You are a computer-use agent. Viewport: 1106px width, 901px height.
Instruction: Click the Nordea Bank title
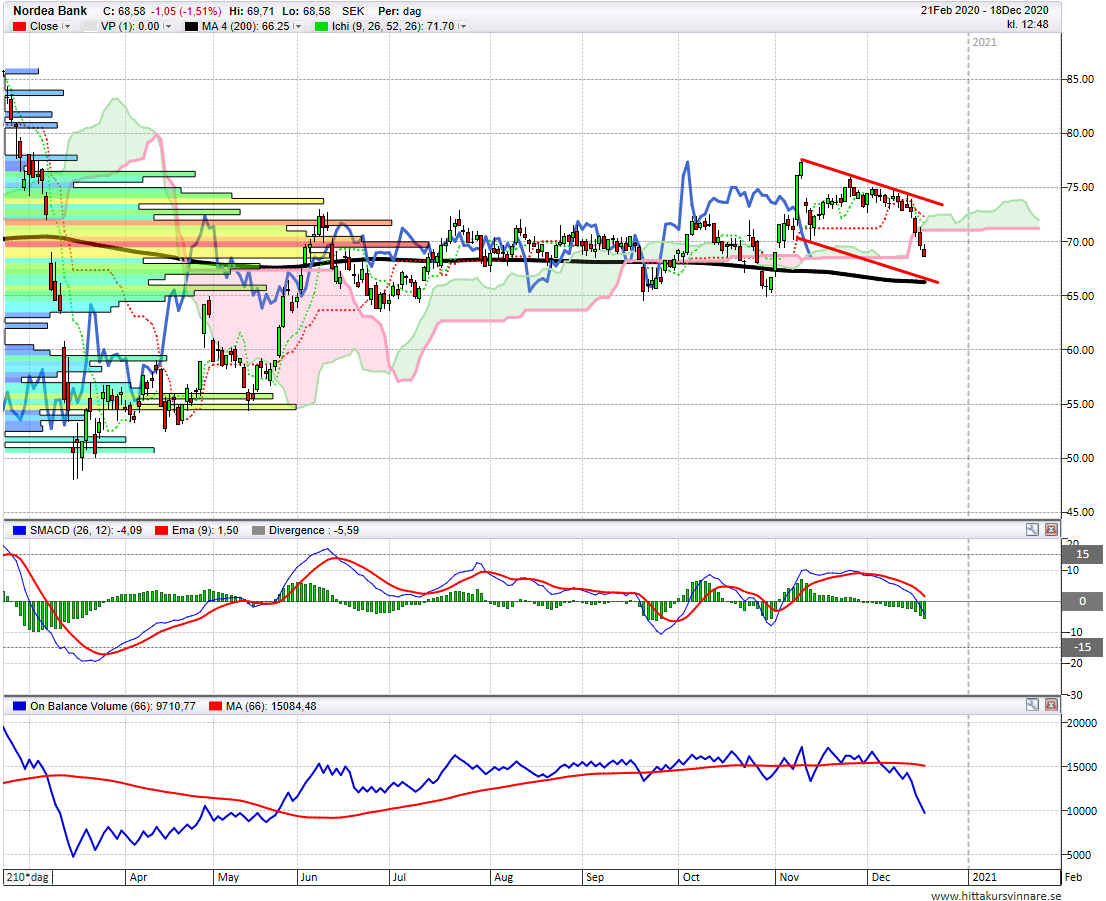[50, 11]
